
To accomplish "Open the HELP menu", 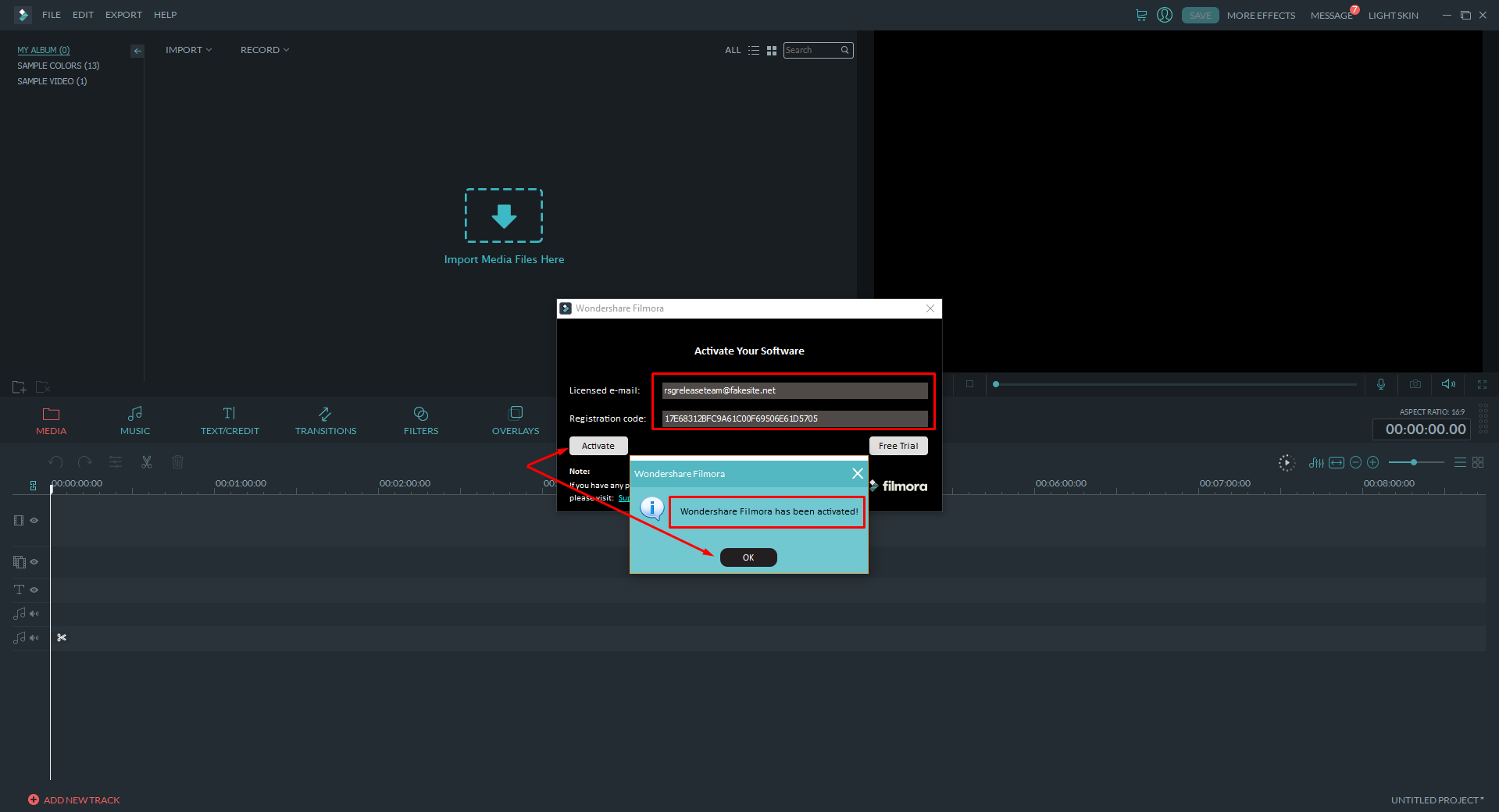I will (165, 15).
